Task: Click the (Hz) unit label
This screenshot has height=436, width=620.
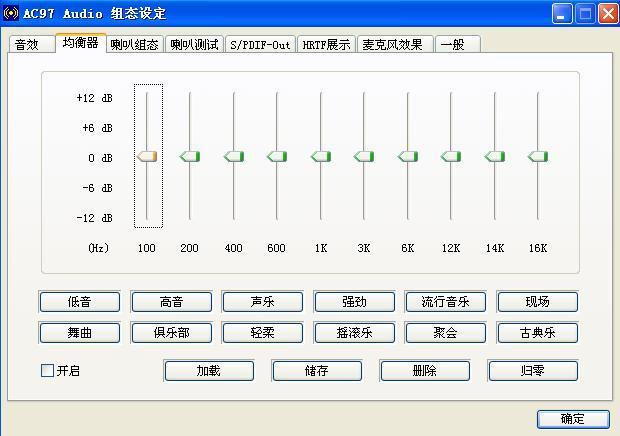Action: coord(98,248)
